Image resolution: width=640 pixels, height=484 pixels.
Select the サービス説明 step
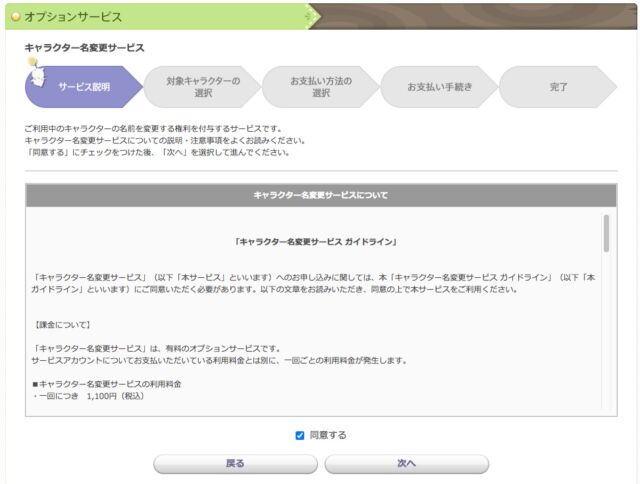coord(84,87)
